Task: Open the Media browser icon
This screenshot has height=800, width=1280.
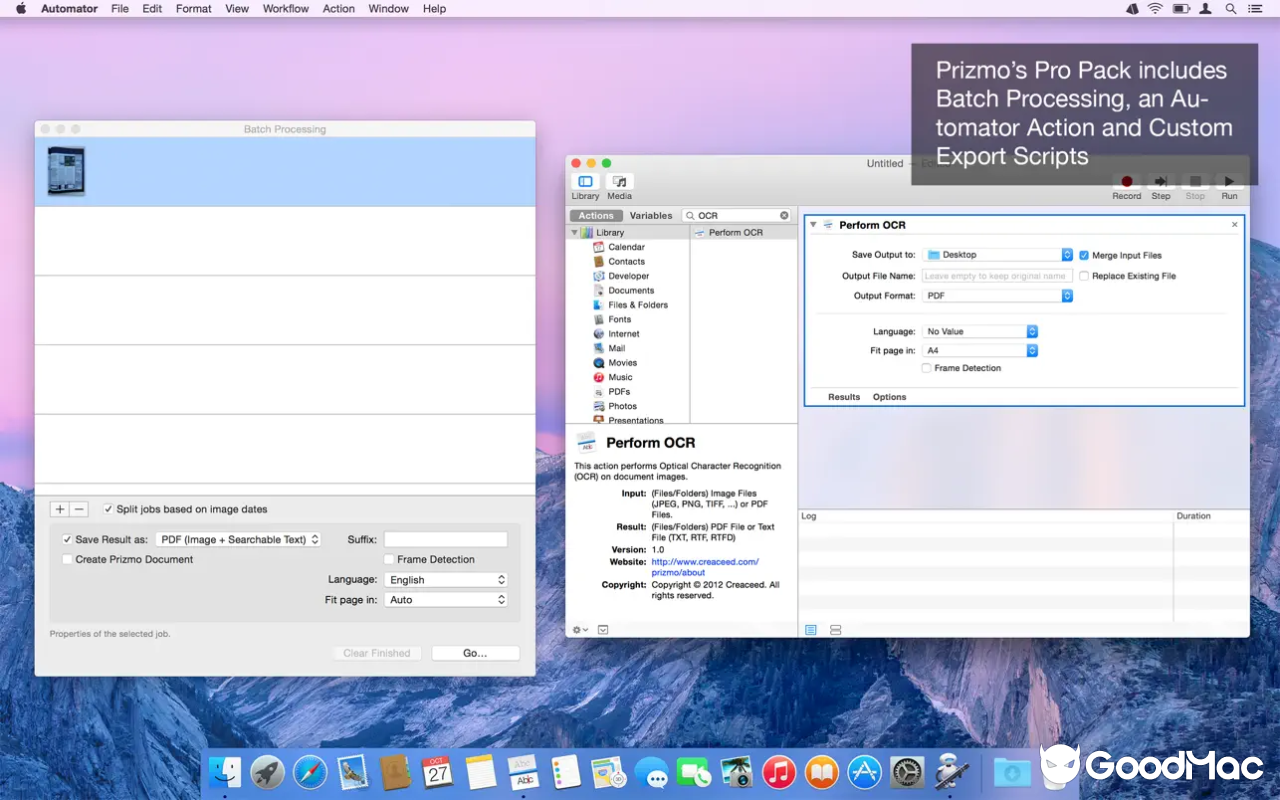Action: [x=619, y=182]
